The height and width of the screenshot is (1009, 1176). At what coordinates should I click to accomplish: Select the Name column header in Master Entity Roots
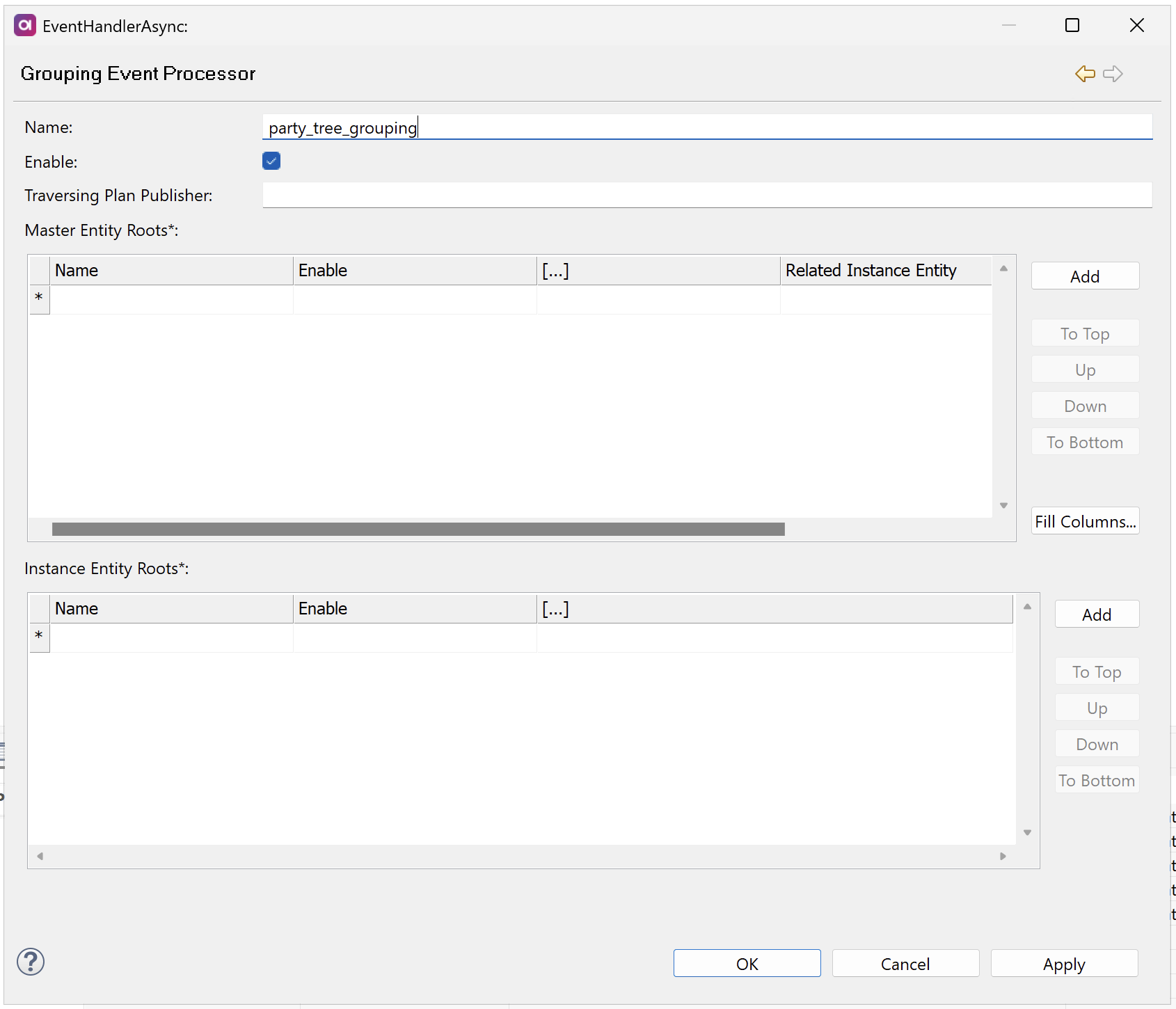point(171,270)
